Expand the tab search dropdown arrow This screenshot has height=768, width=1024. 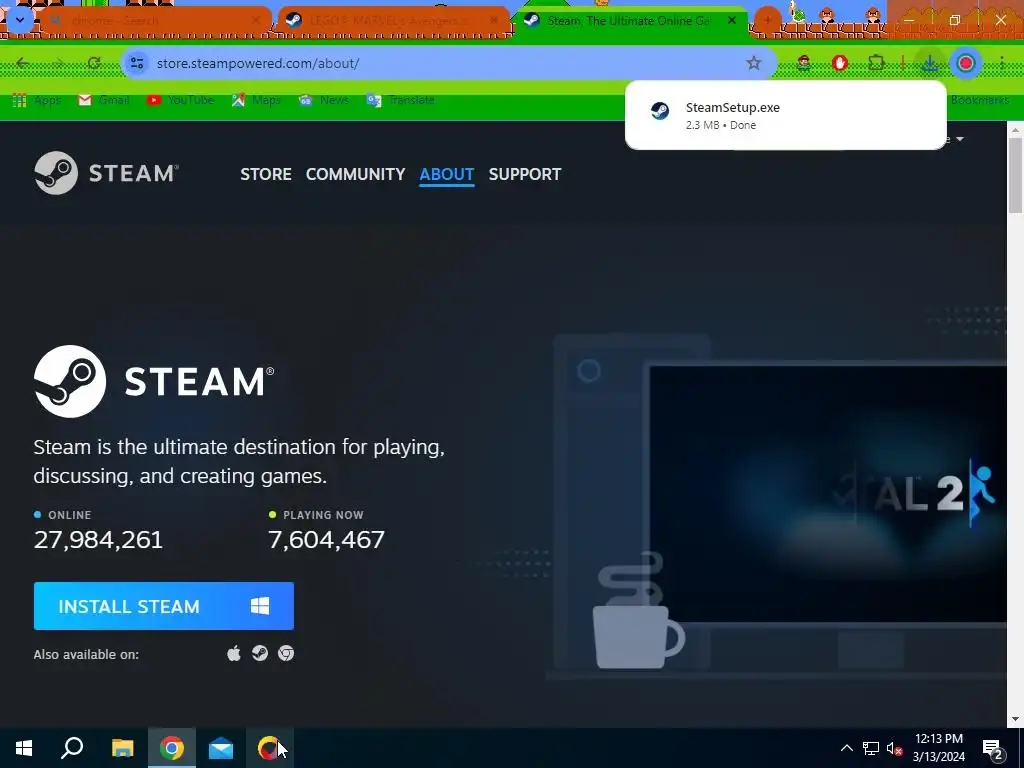(x=20, y=21)
